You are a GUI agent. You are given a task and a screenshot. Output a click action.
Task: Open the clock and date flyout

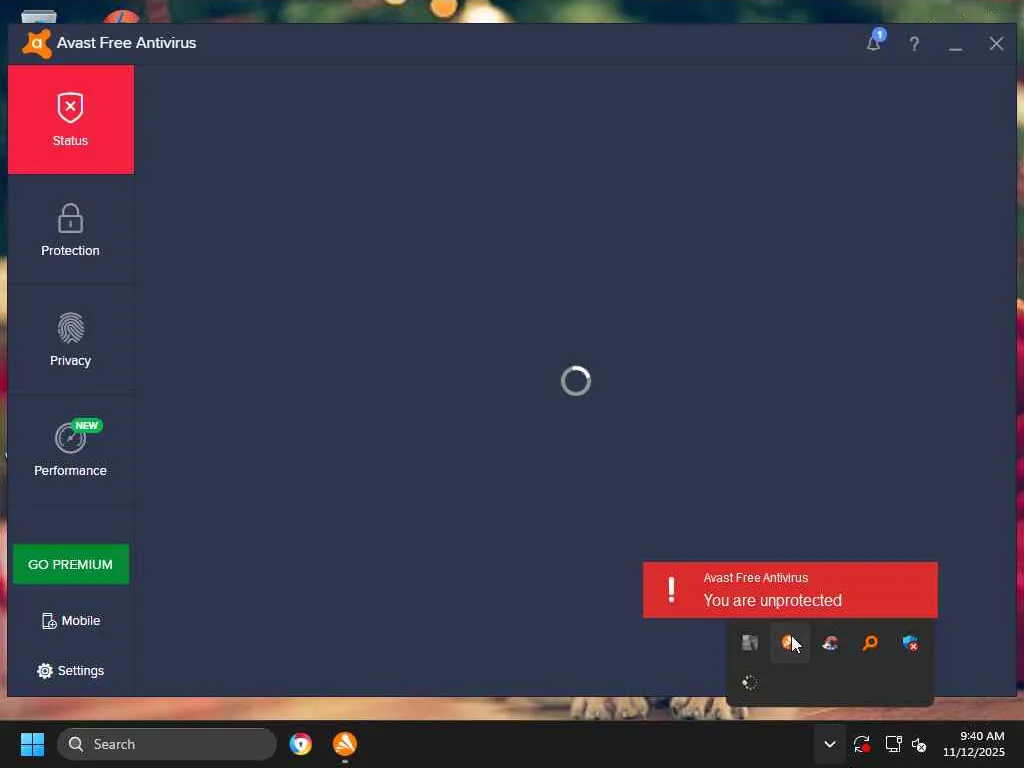[x=974, y=744]
